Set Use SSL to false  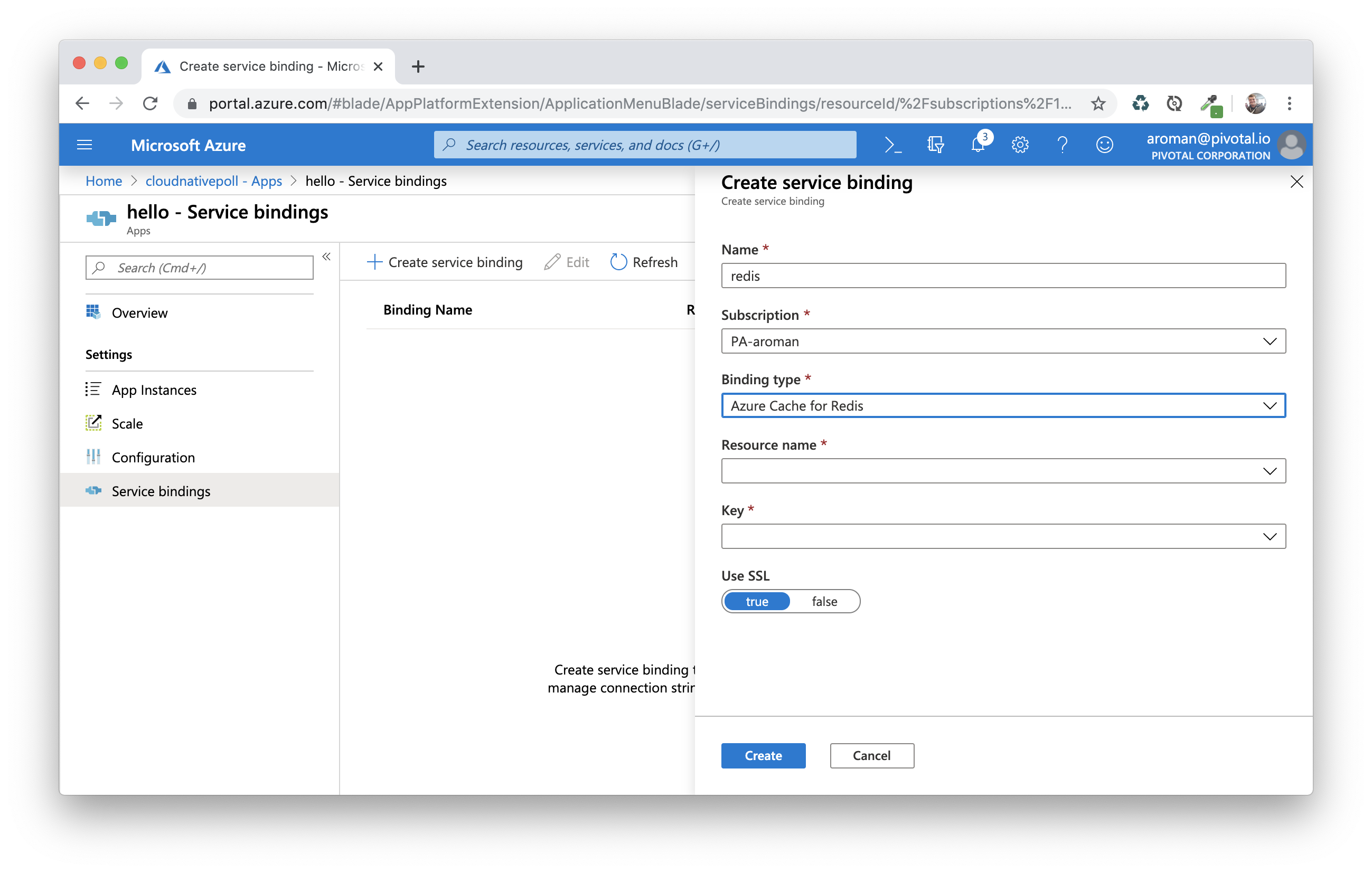[824, 601]
